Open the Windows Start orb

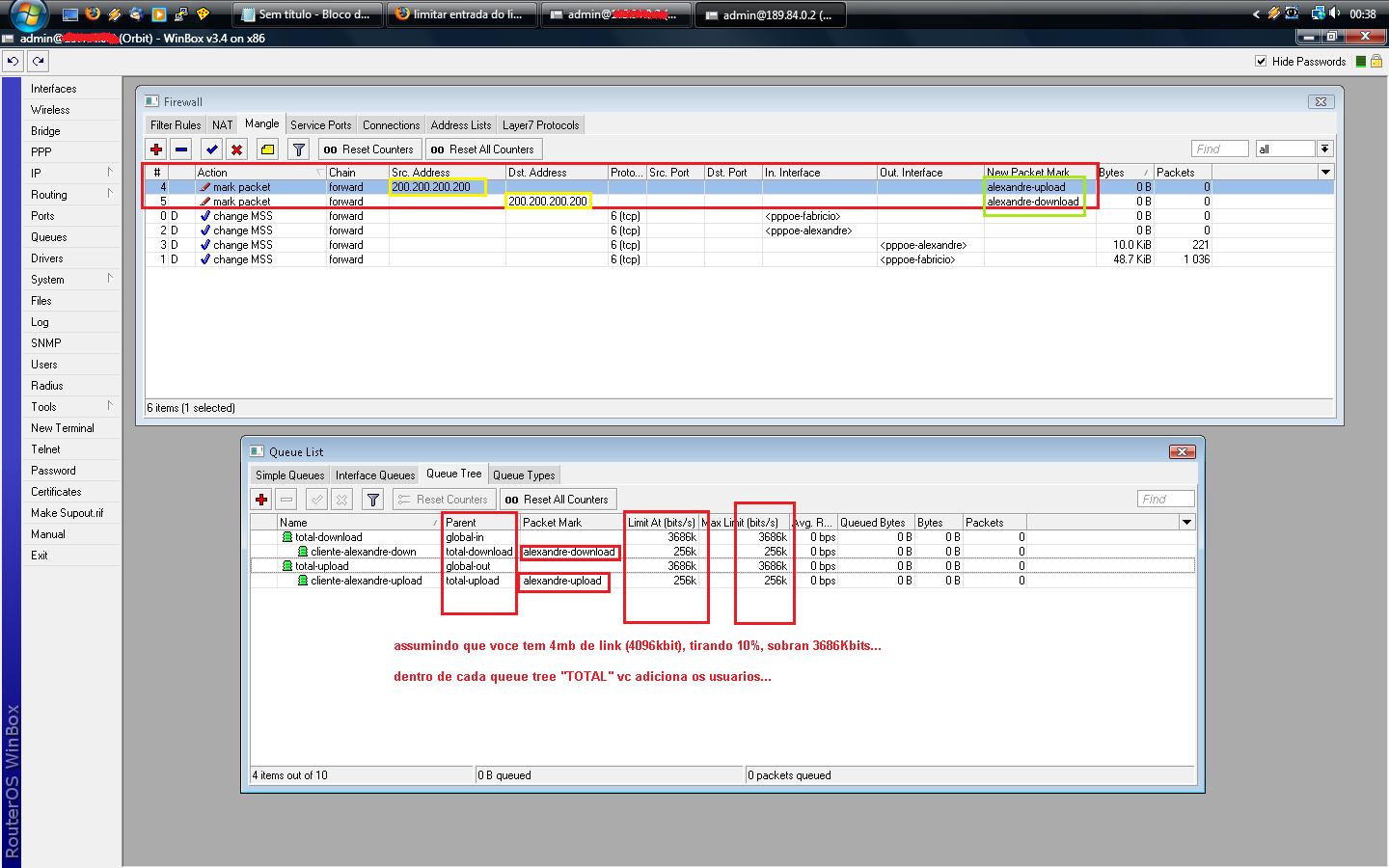(x=28, y=15)
